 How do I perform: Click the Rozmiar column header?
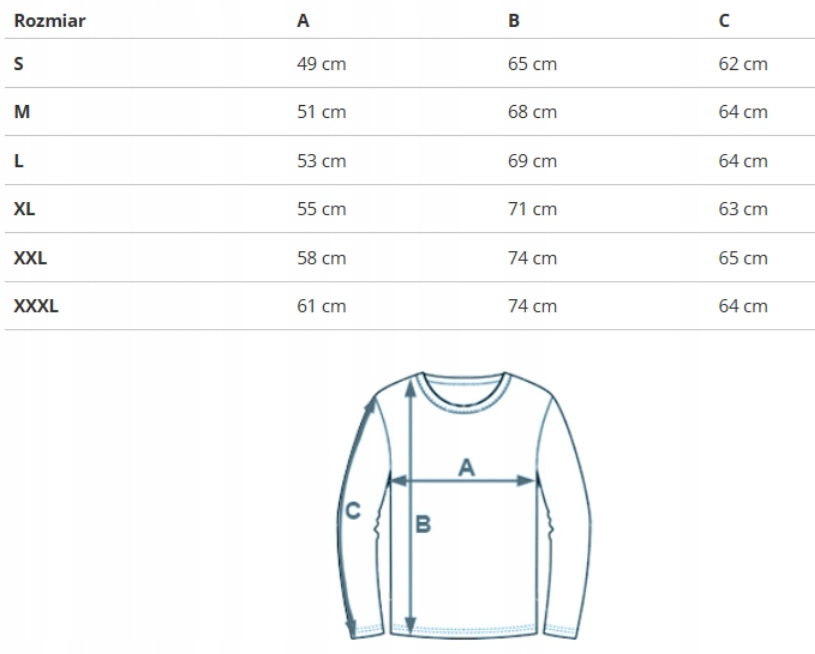pos(49,20)
